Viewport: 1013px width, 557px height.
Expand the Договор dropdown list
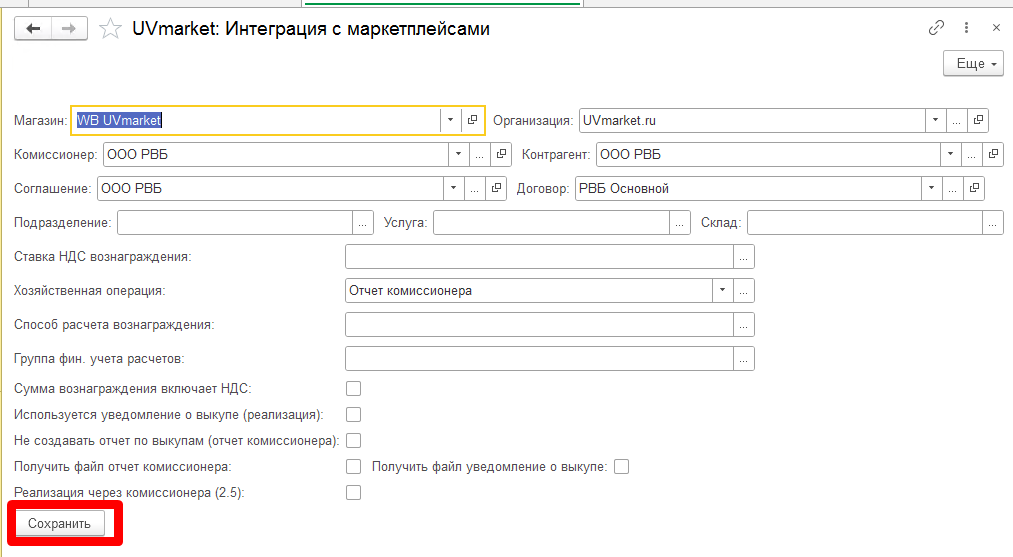(931, 189)
